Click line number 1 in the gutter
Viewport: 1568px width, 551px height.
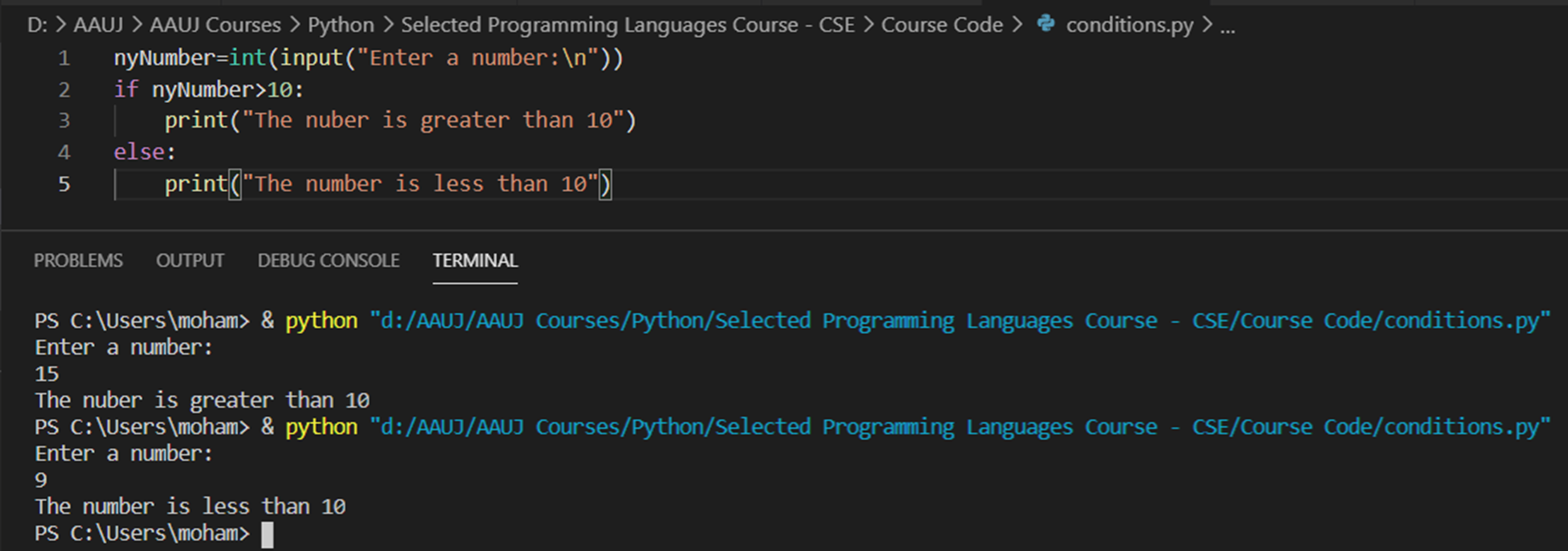64,58
